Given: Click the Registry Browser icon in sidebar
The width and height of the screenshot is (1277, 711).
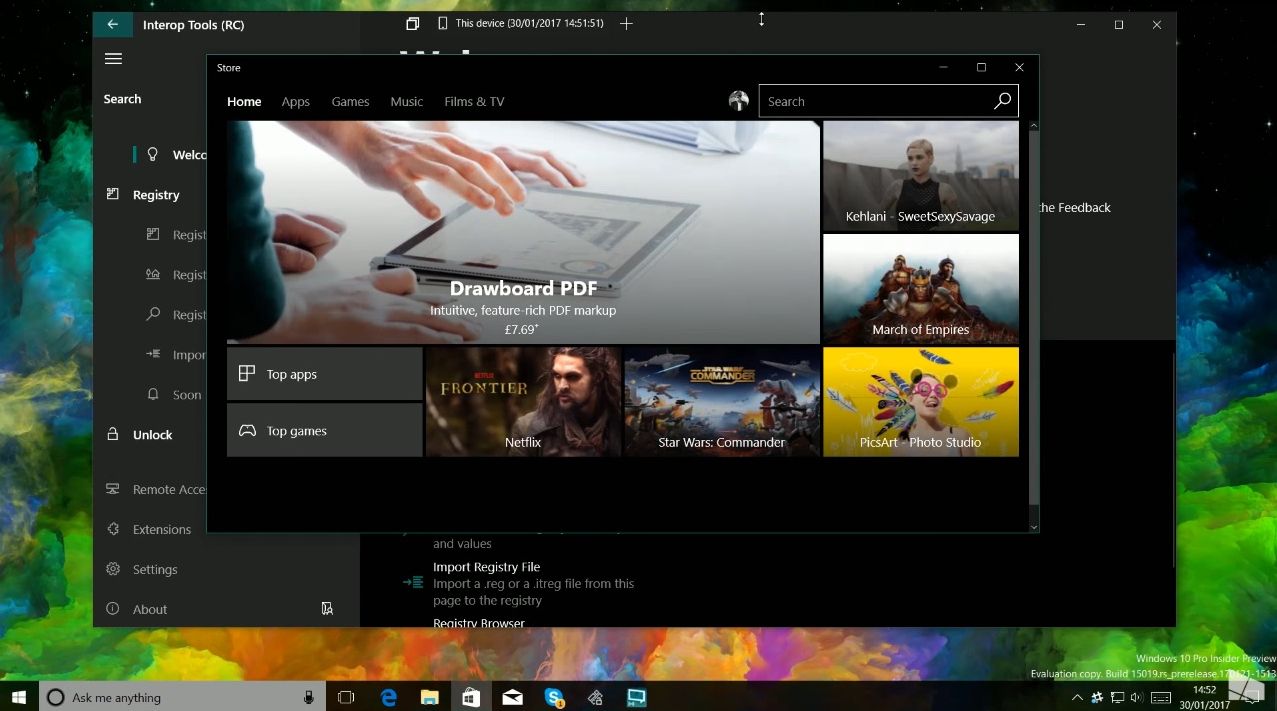Looking at the screenshot, I should coord(153,275).
